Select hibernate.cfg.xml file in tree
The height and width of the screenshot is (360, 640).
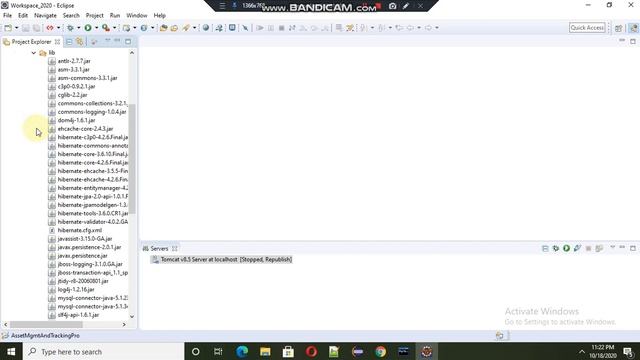(x=80, y=230)
